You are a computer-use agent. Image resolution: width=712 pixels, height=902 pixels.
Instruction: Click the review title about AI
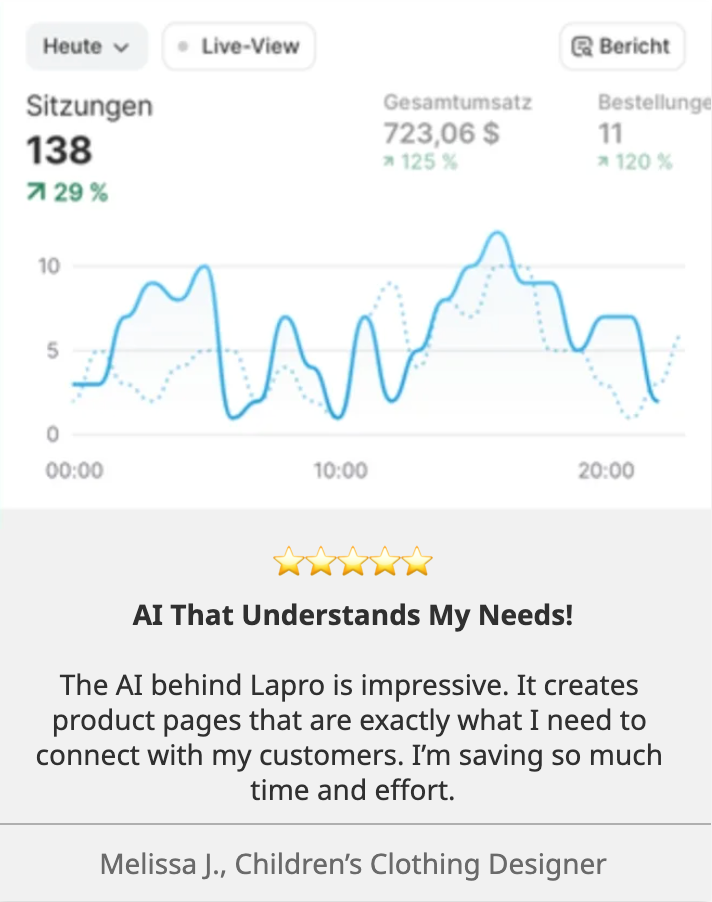point(353,615)
